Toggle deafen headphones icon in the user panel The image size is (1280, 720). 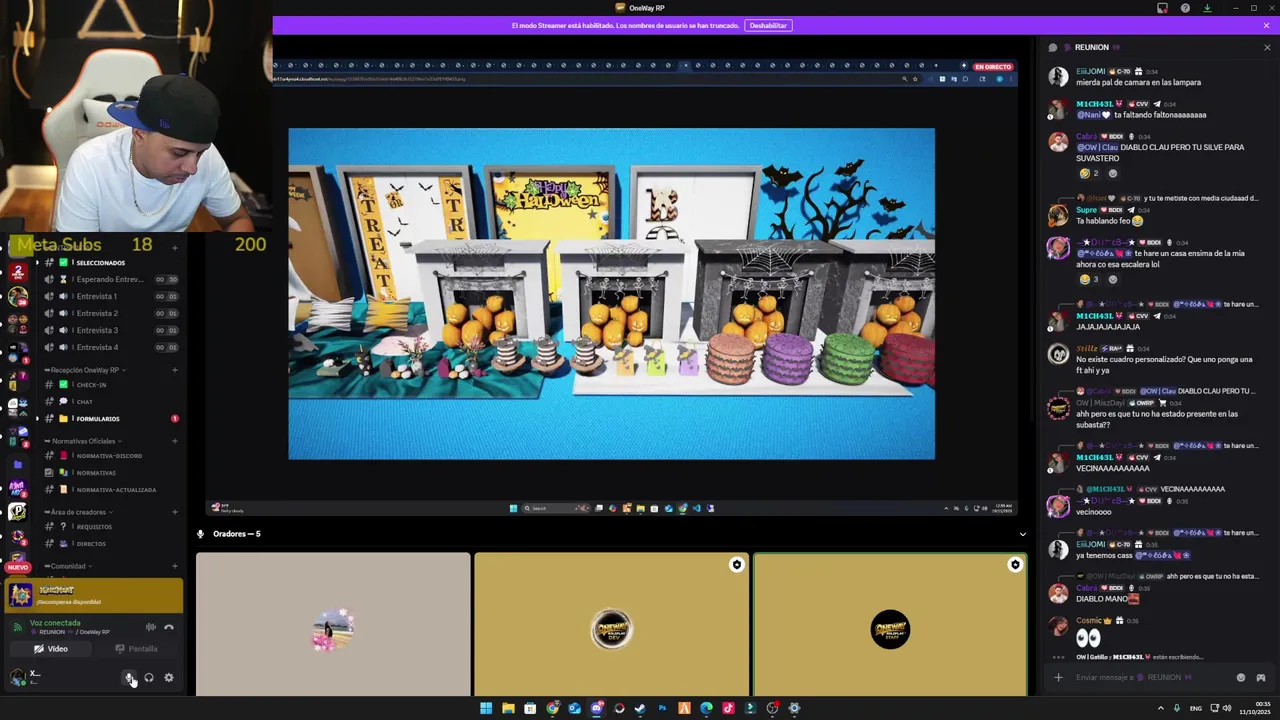[149, 677]
